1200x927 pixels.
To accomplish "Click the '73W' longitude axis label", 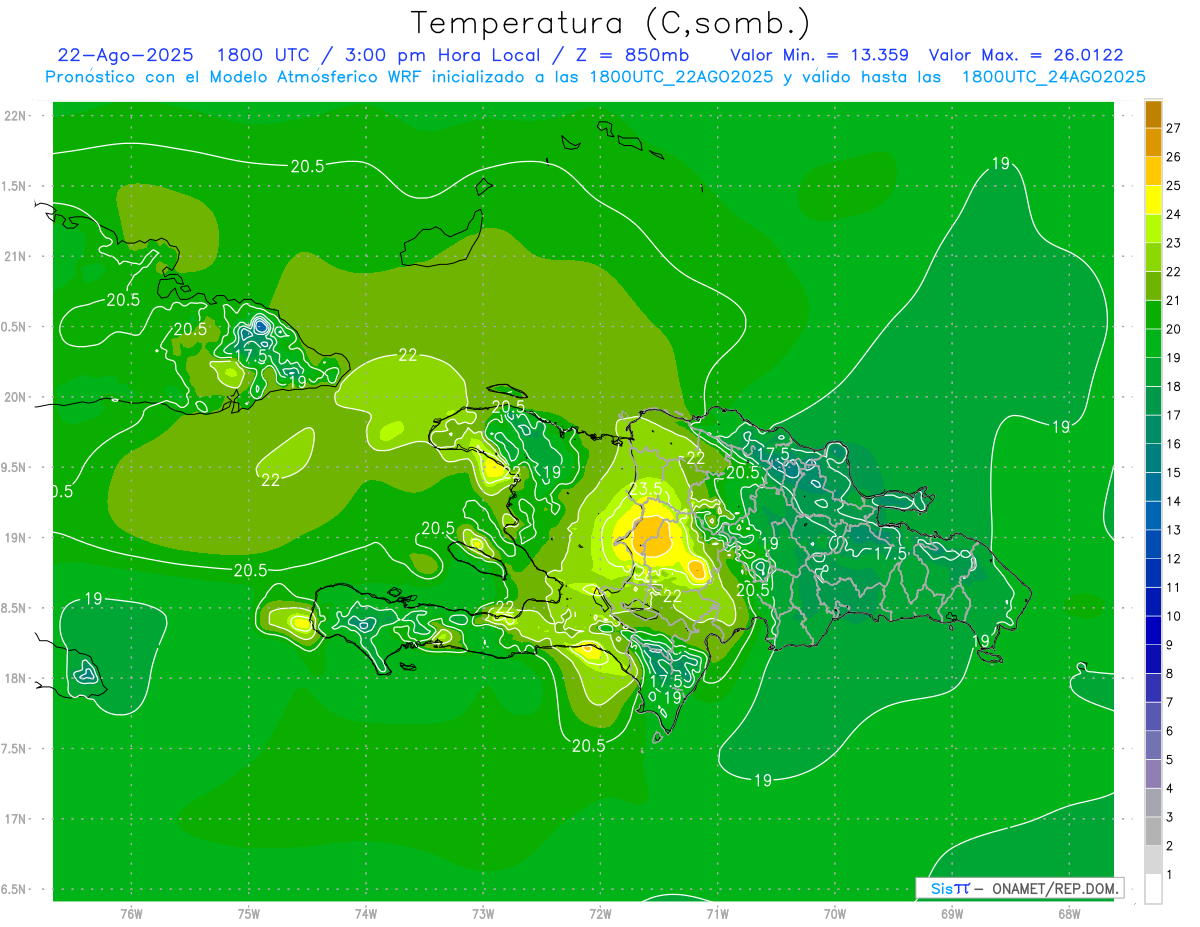I will (483, 913).
